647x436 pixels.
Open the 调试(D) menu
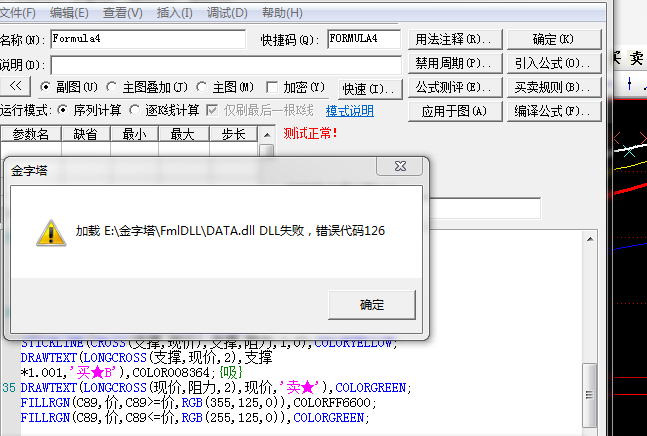[227, 13]
